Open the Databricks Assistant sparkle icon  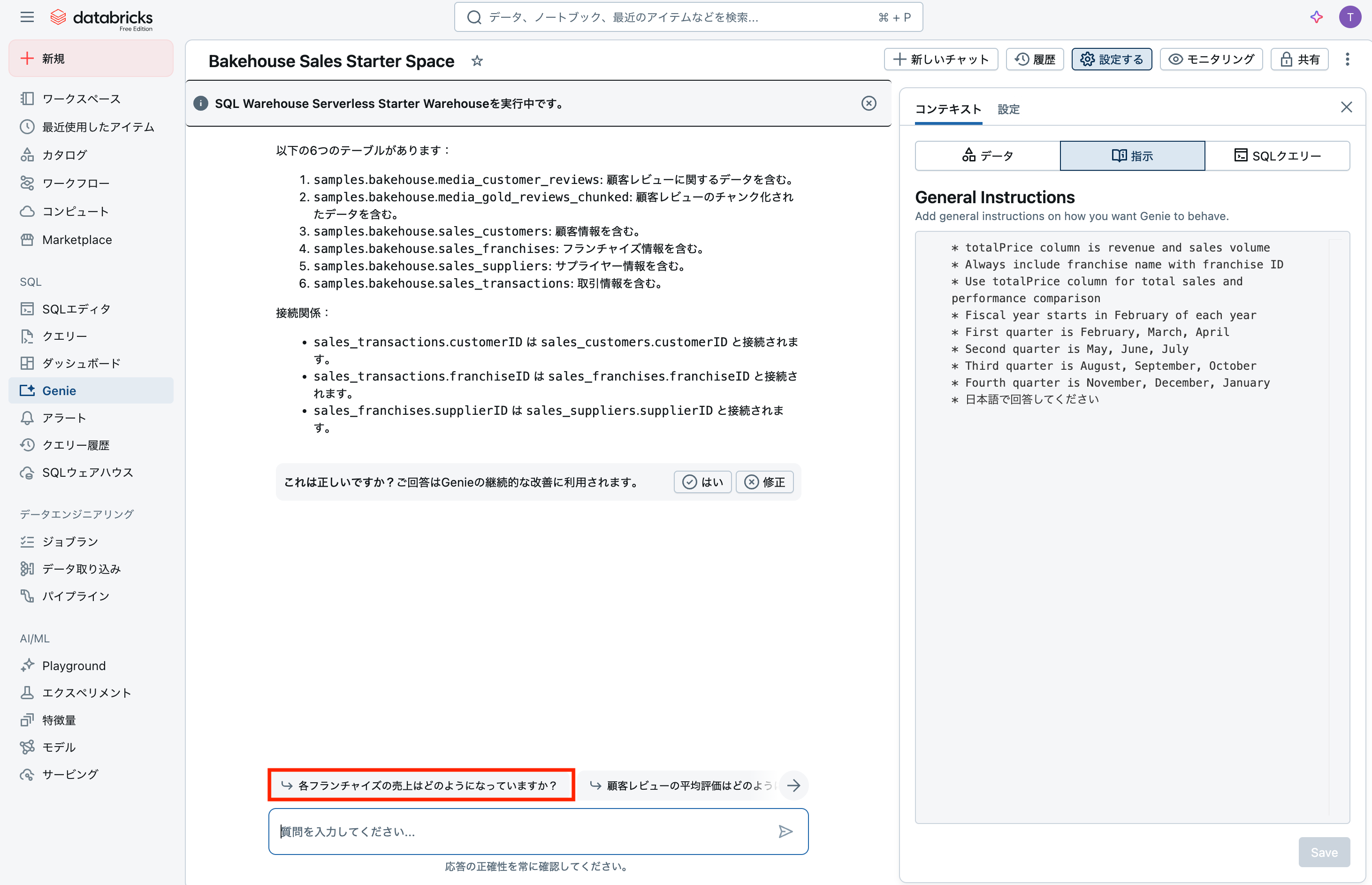pyautogui.click(x=1316, y=17)
